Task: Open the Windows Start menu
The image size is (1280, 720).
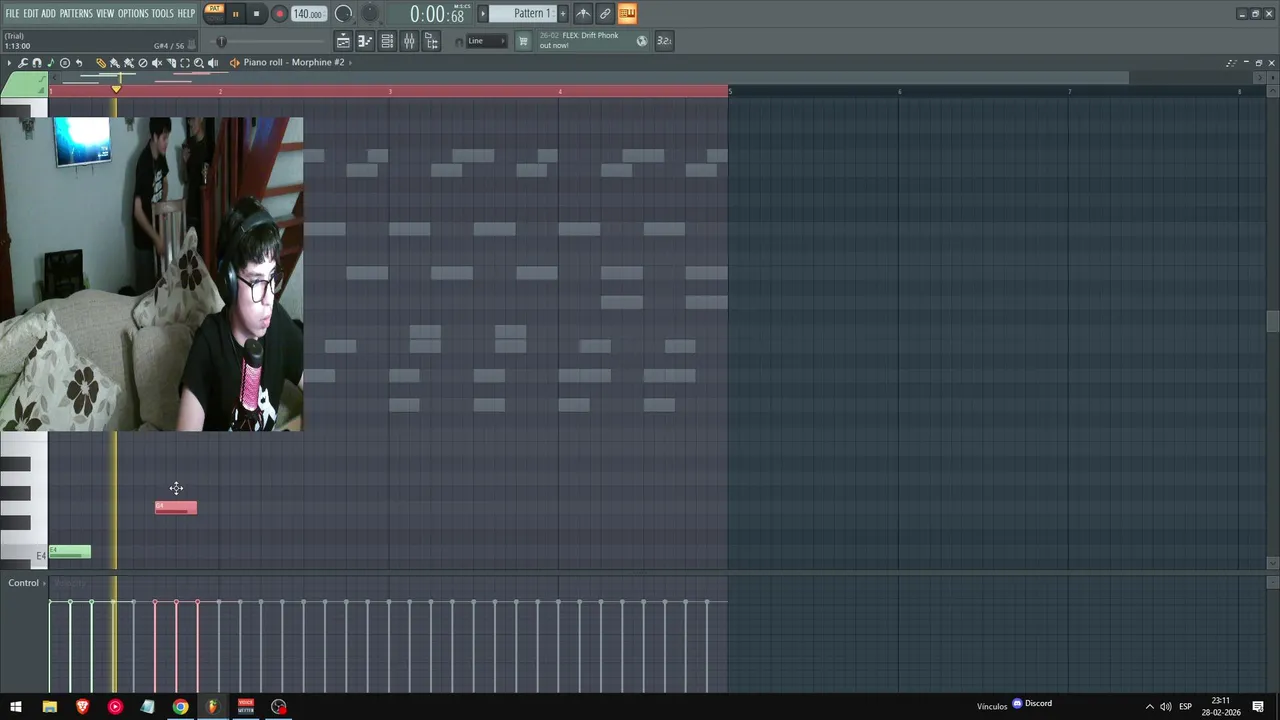Action: pyautogui.click(x=16, y=707)
